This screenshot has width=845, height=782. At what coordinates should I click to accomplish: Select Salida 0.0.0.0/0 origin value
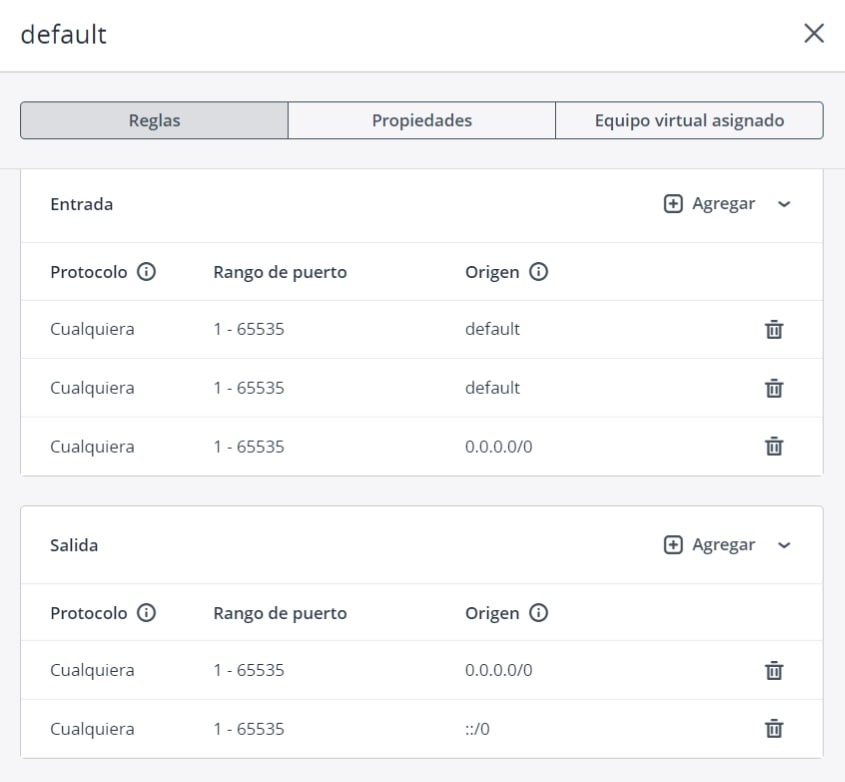tap(498, 670)
